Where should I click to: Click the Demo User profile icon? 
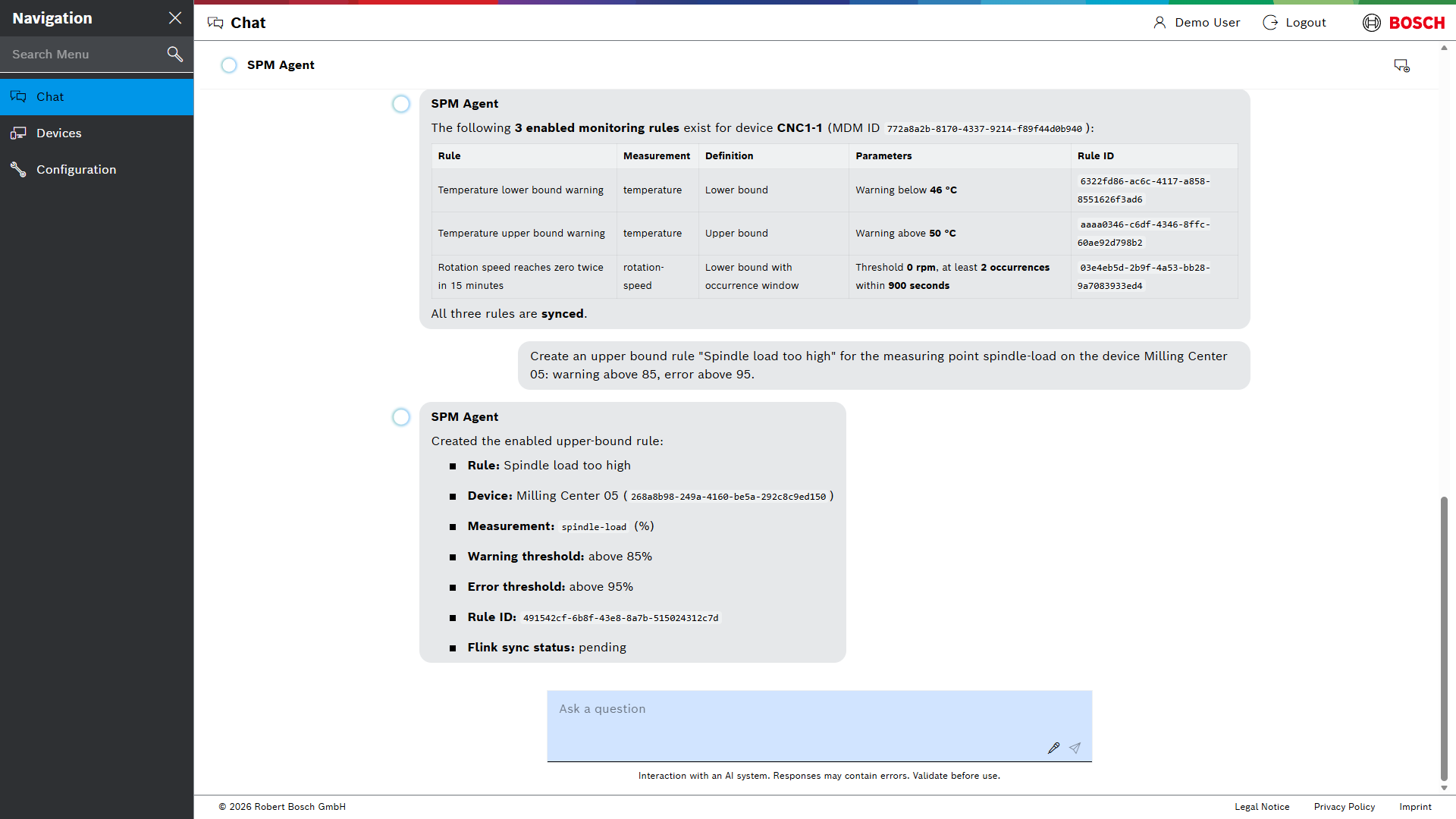[1159, 23]
